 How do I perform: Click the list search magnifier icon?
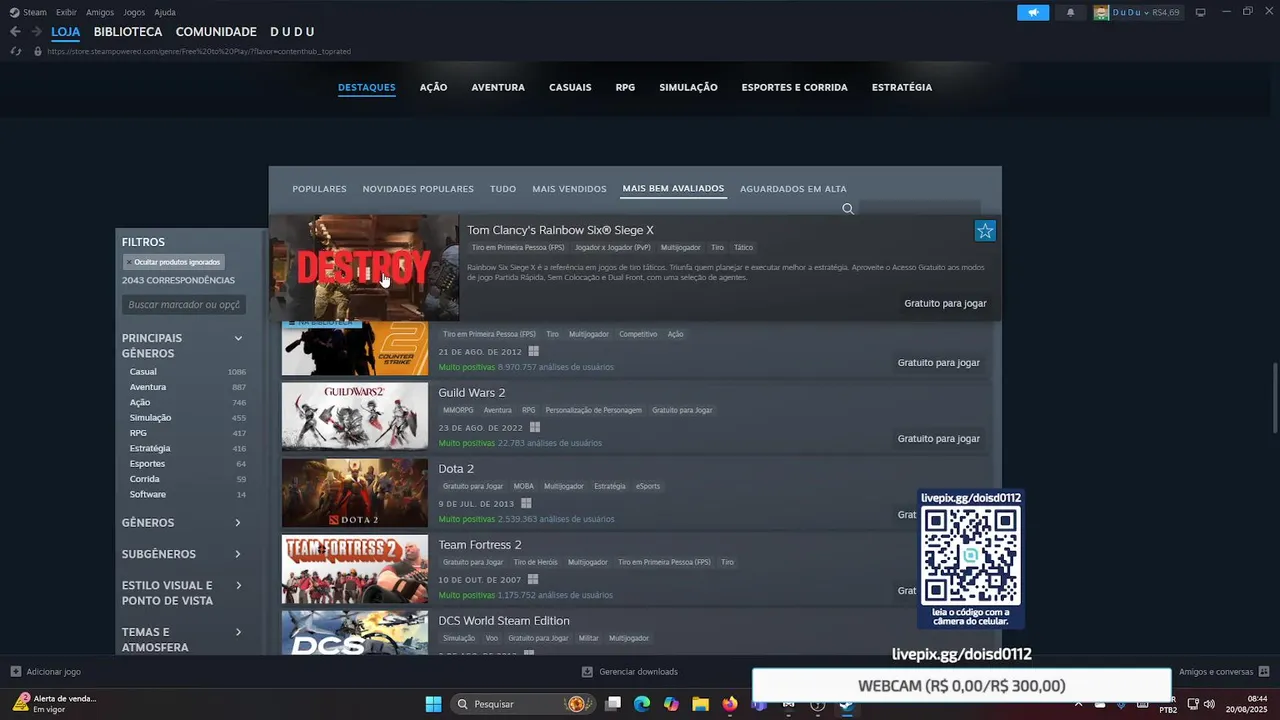(x=848, y=209)
